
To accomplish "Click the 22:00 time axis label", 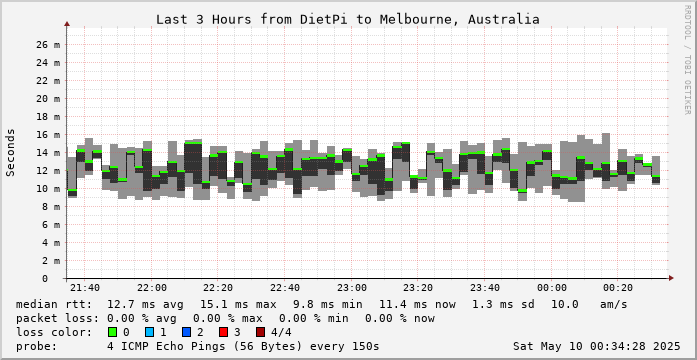I will pos(152,288).
